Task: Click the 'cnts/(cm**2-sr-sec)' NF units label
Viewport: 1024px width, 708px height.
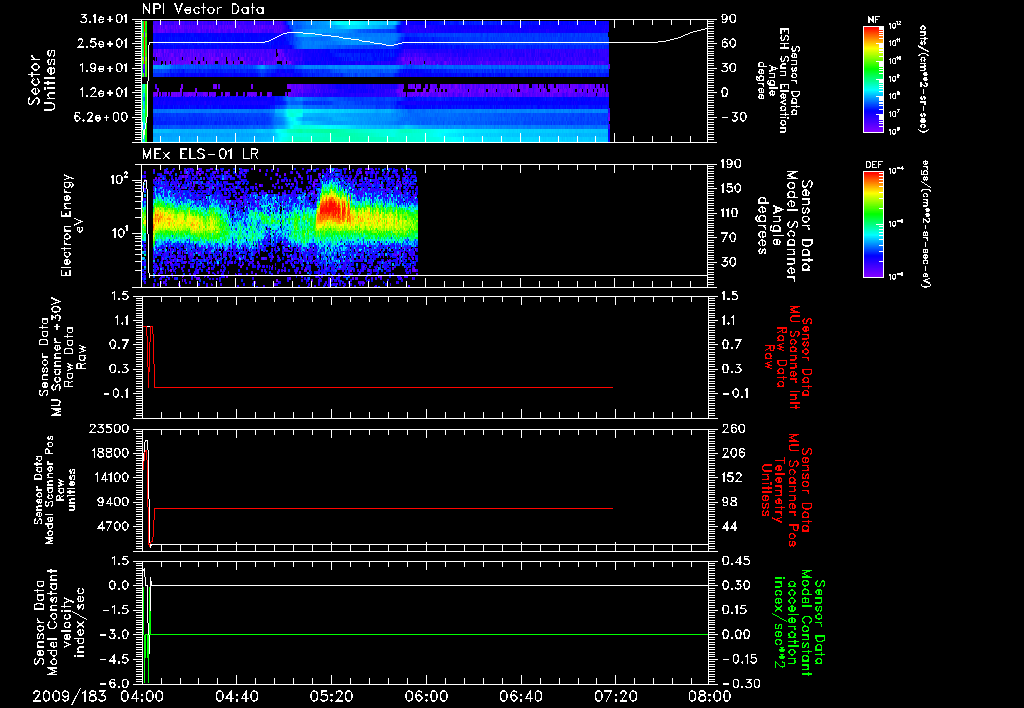Action: pyautogui.click(x=923, y=78)
